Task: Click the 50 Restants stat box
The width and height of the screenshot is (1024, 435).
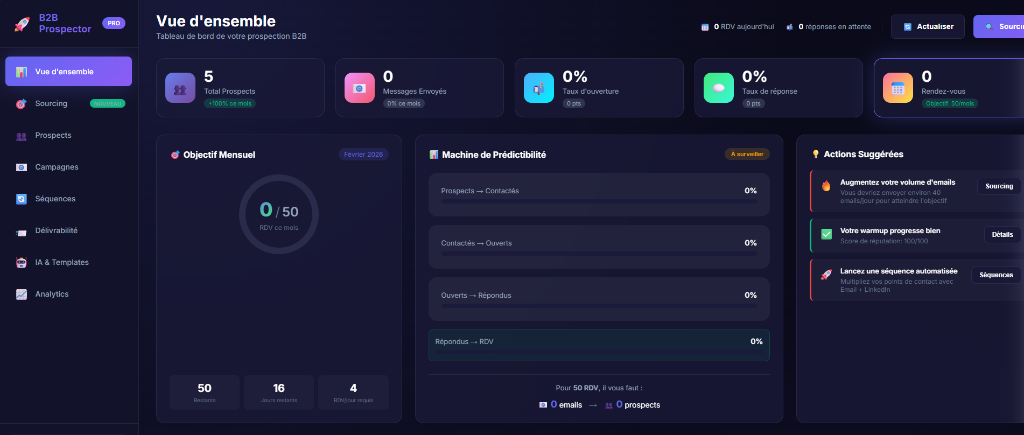Action: point(204,392)
